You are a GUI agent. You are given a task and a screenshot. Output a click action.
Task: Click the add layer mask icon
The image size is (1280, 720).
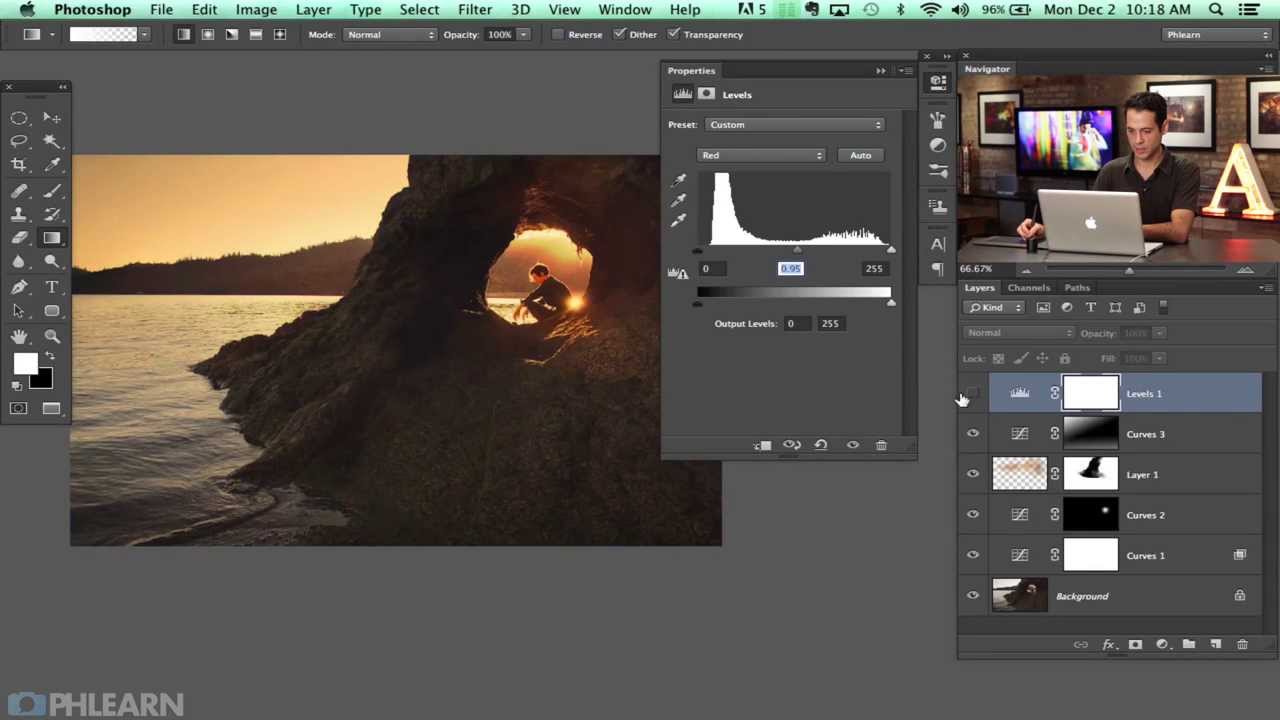click(1135, 645)
